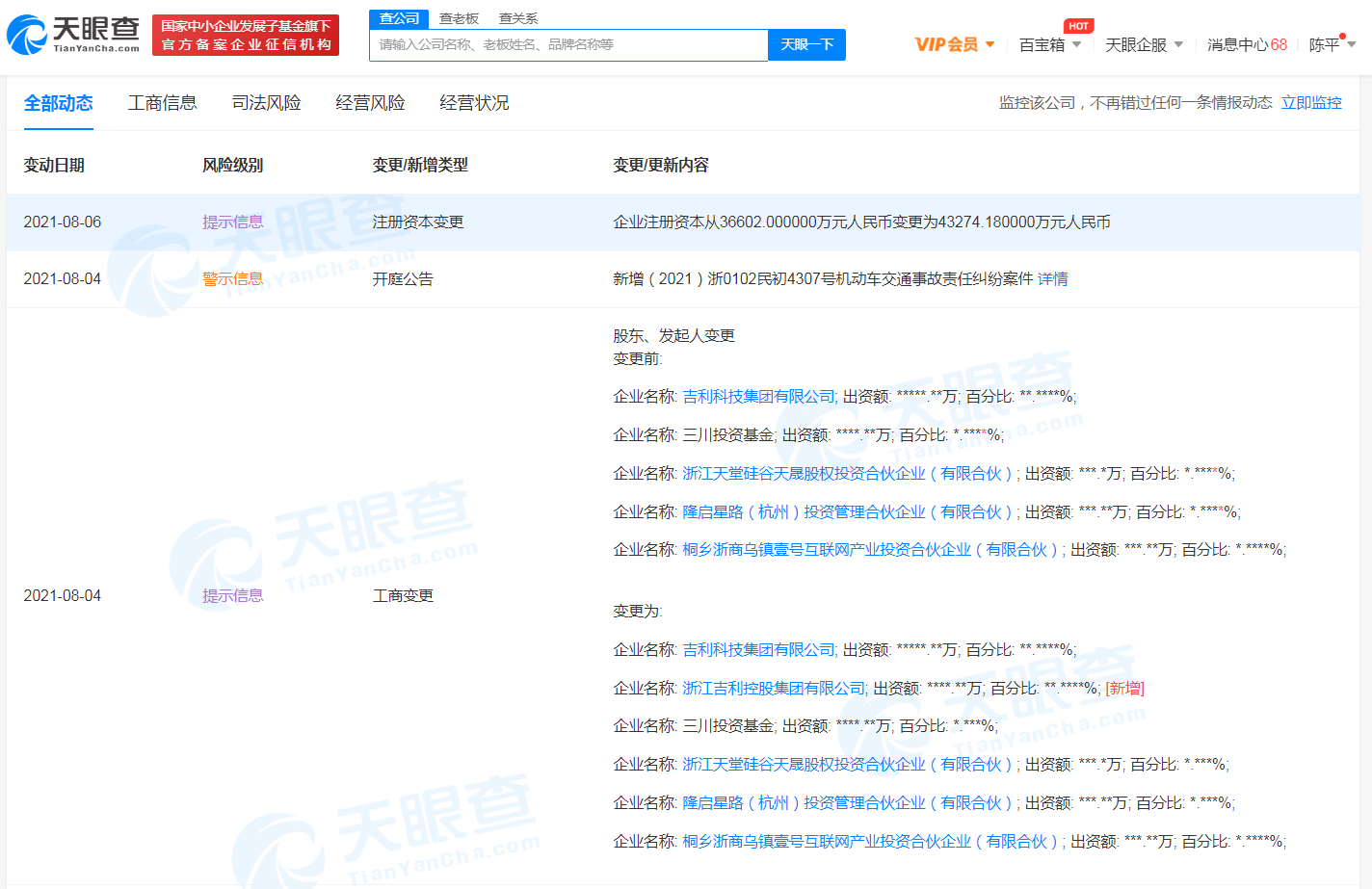
Task: Open the 经营状况 tab
Action: tap(476, 103)
